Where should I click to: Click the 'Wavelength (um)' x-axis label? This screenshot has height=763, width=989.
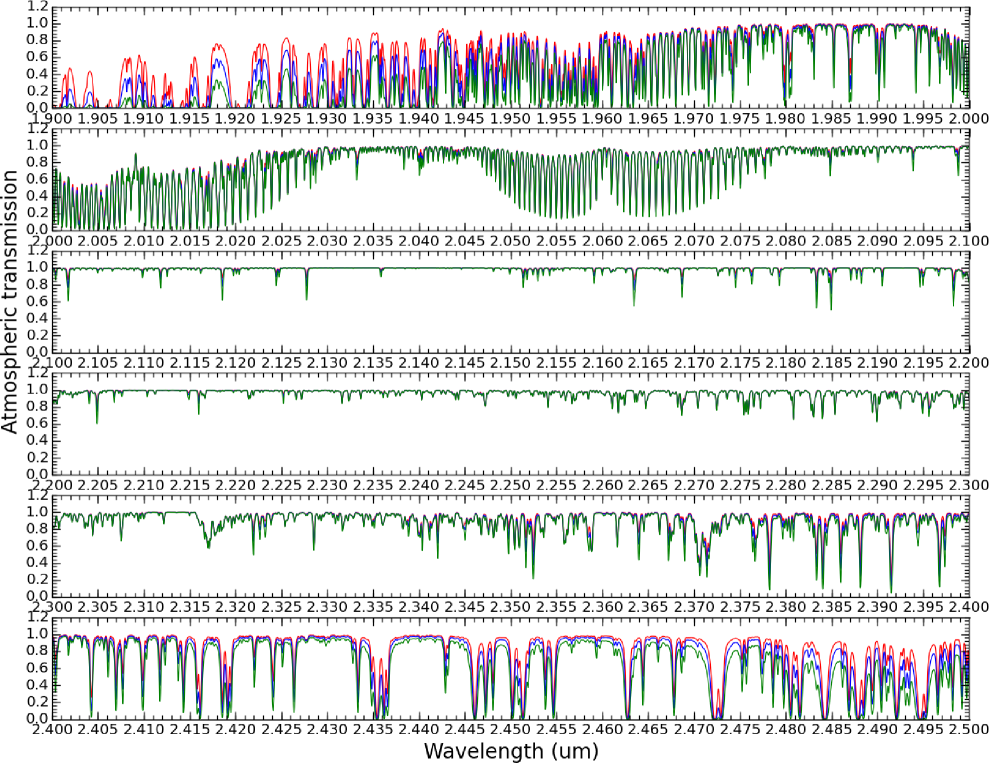click(x=511, y=751)
